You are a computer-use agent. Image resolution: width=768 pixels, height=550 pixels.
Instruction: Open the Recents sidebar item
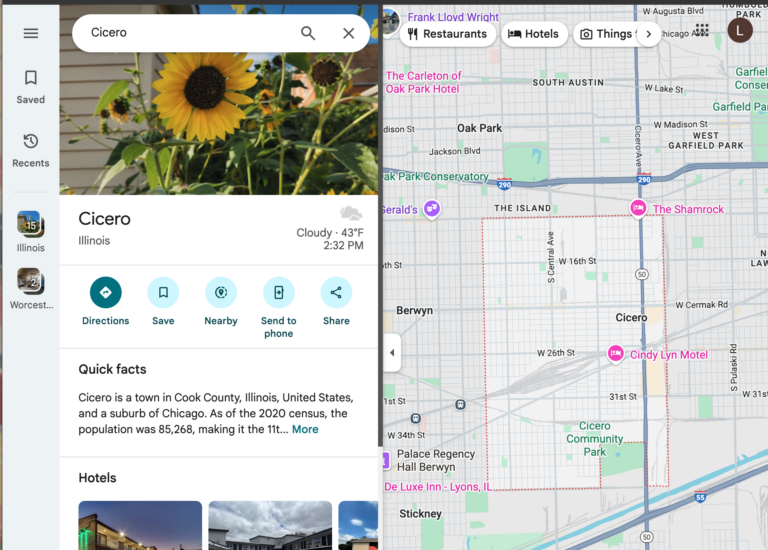[x=31, y=149]
